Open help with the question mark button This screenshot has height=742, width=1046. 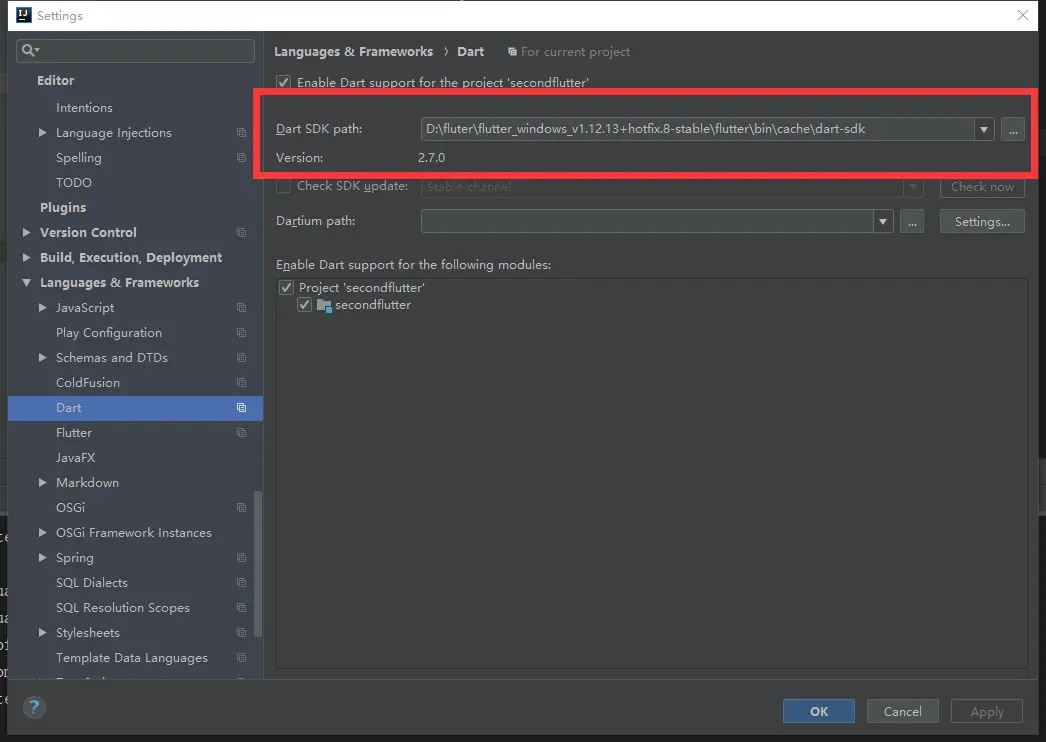(34, 707)
